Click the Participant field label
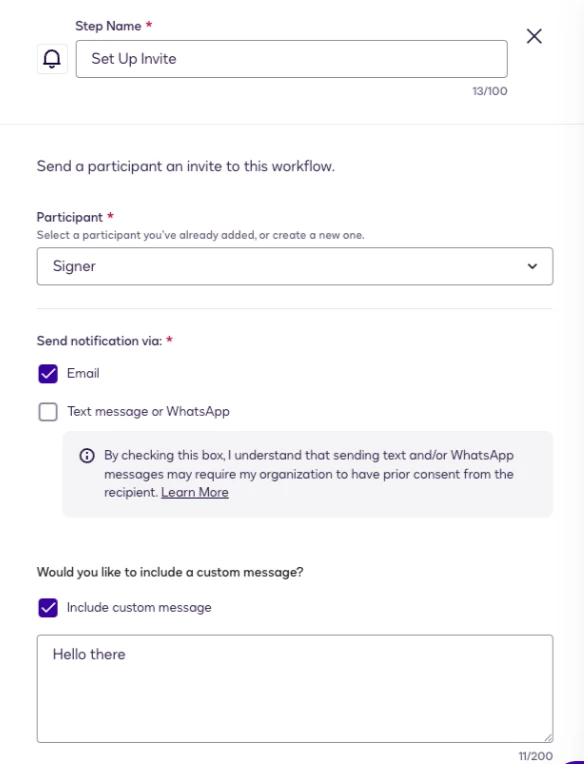Image resolution: width=584 pixels, height=764 pixels. [70, 217]
